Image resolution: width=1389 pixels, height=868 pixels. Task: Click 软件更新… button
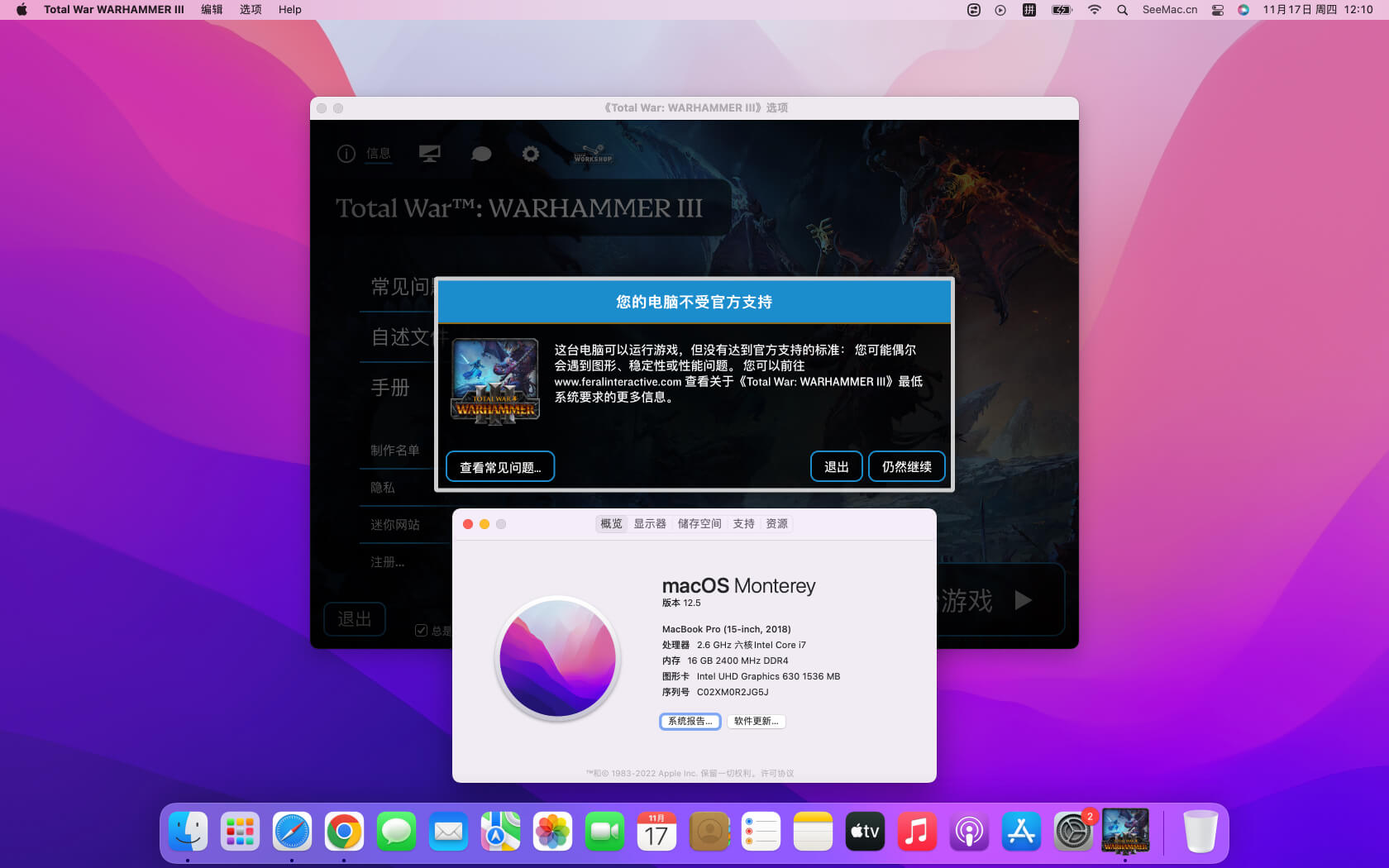click(757, 722)
